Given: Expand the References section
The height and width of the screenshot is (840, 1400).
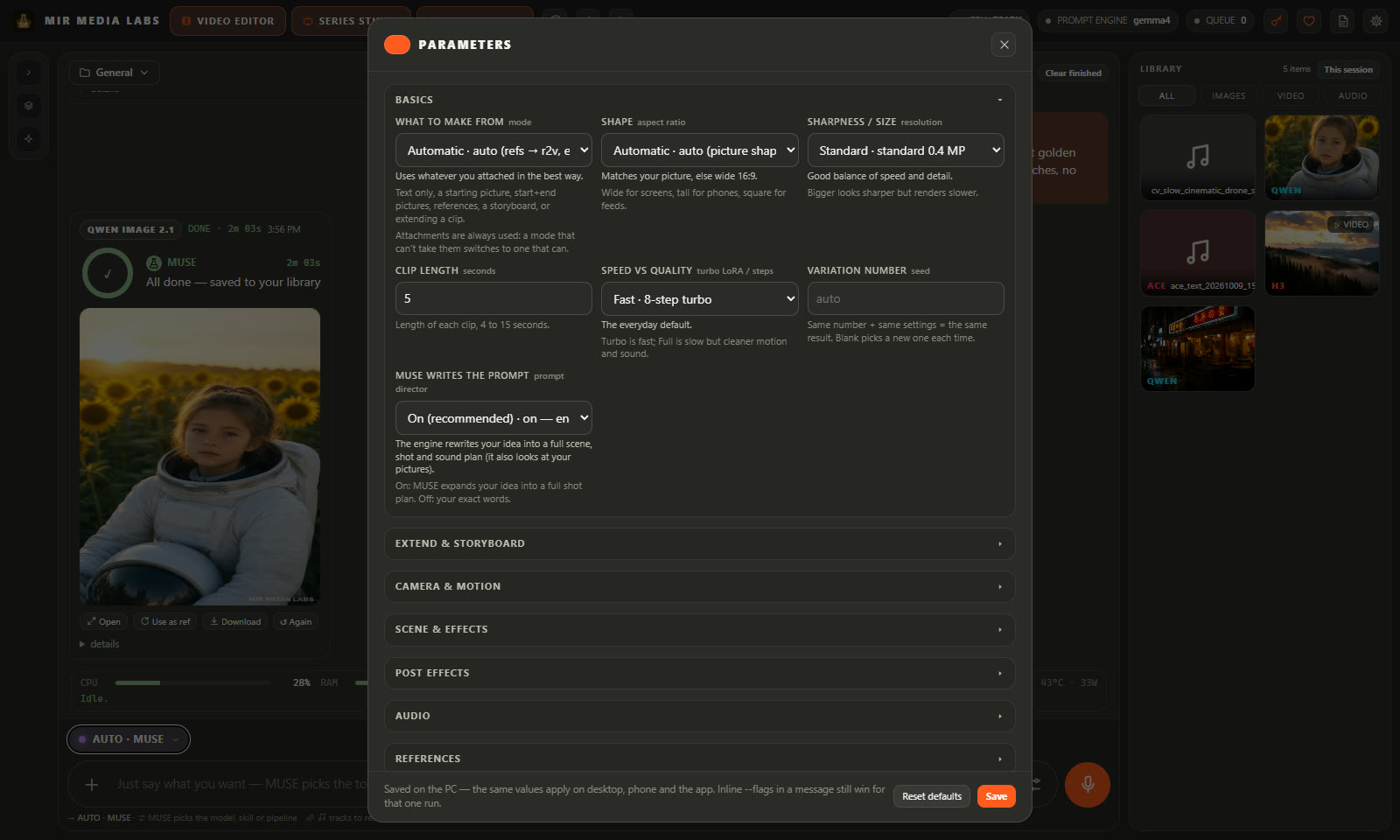Looking at the screenshot, I should (699, 759).
